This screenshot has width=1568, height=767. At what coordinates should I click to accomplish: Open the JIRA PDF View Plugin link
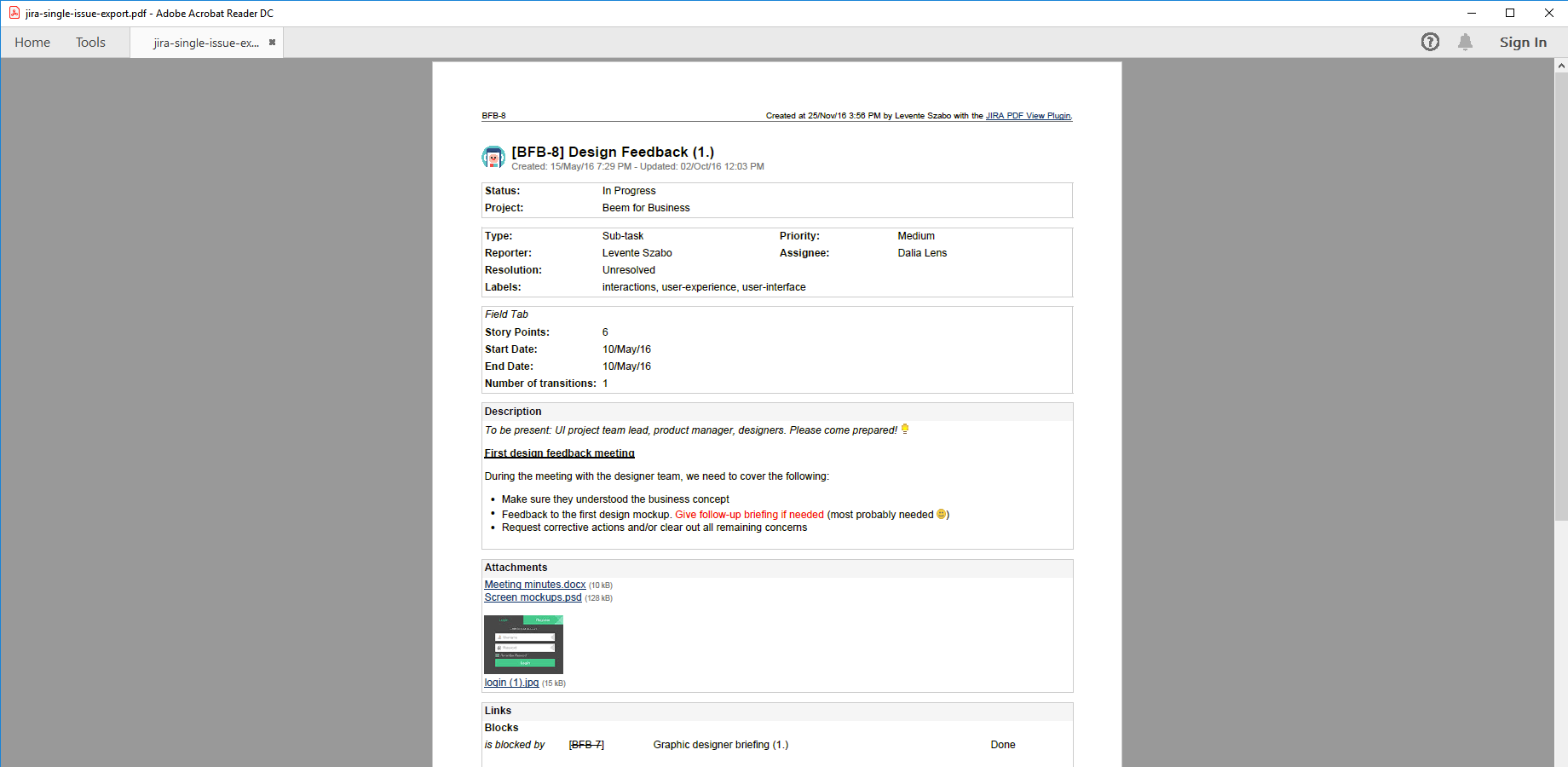(x=1028, y=116)
